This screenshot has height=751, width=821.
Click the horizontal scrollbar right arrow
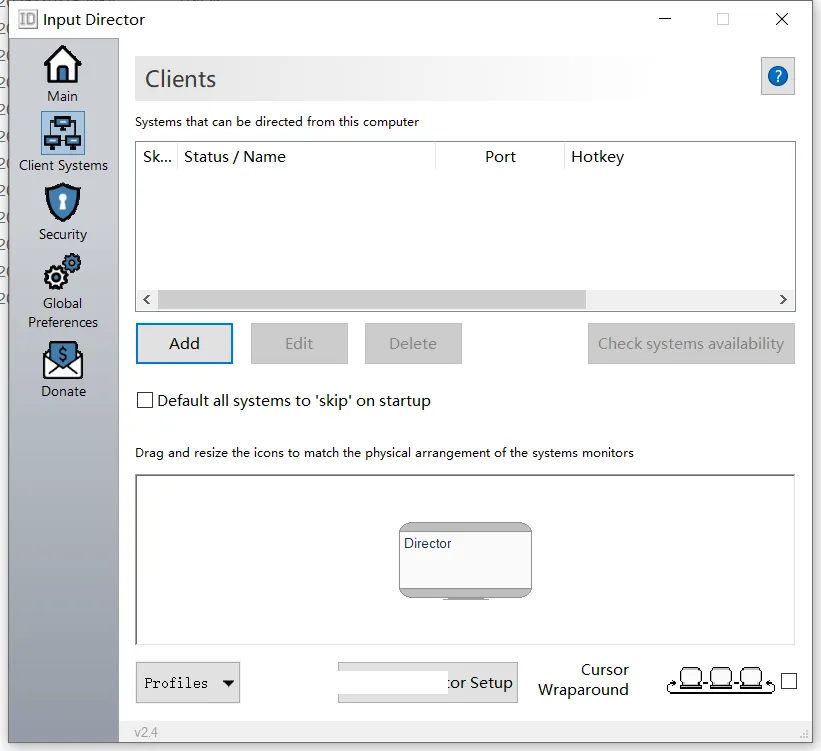tap(783, 300)
